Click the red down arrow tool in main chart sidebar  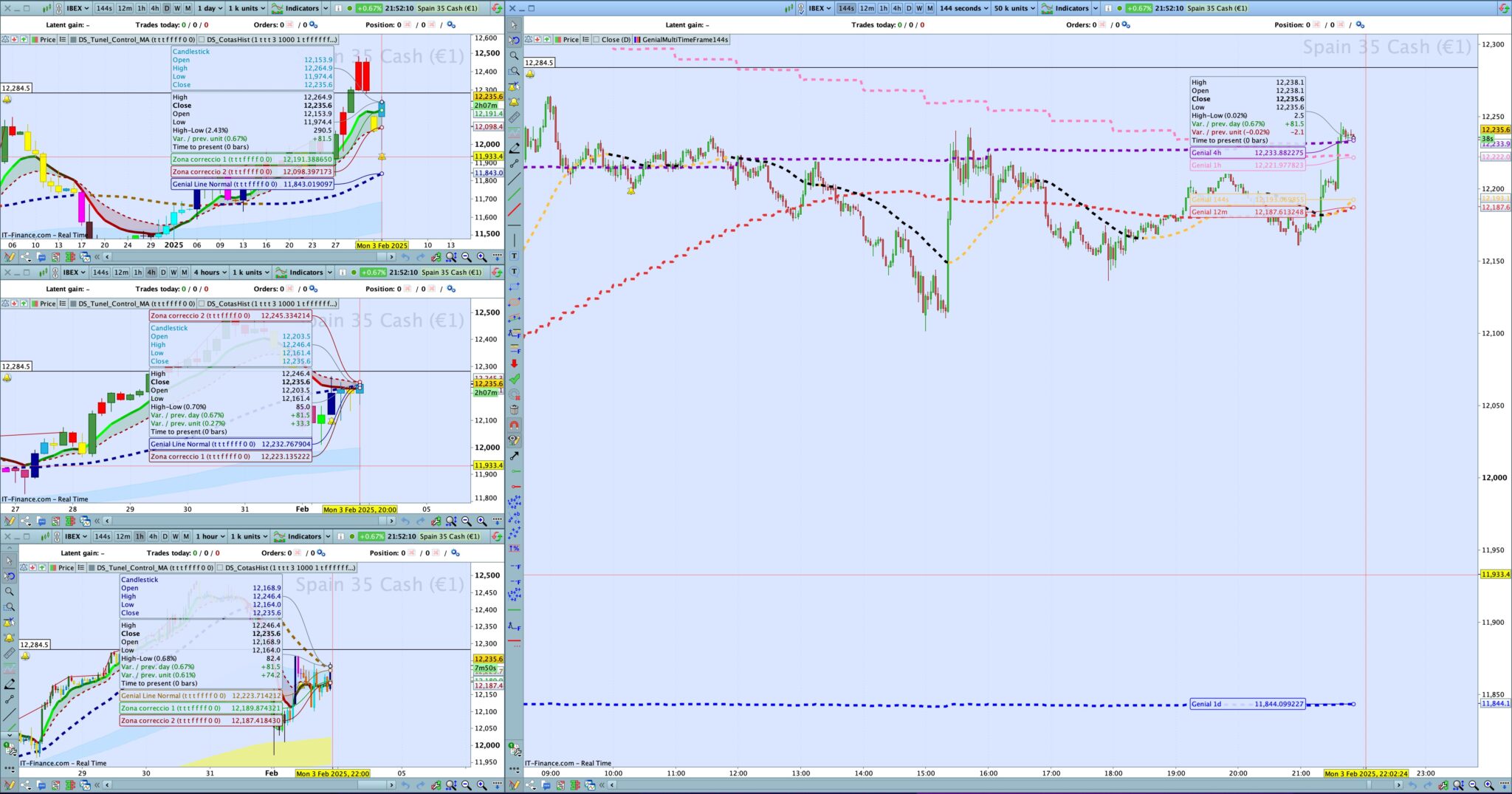pyautogui.click(x=514, y=363)
